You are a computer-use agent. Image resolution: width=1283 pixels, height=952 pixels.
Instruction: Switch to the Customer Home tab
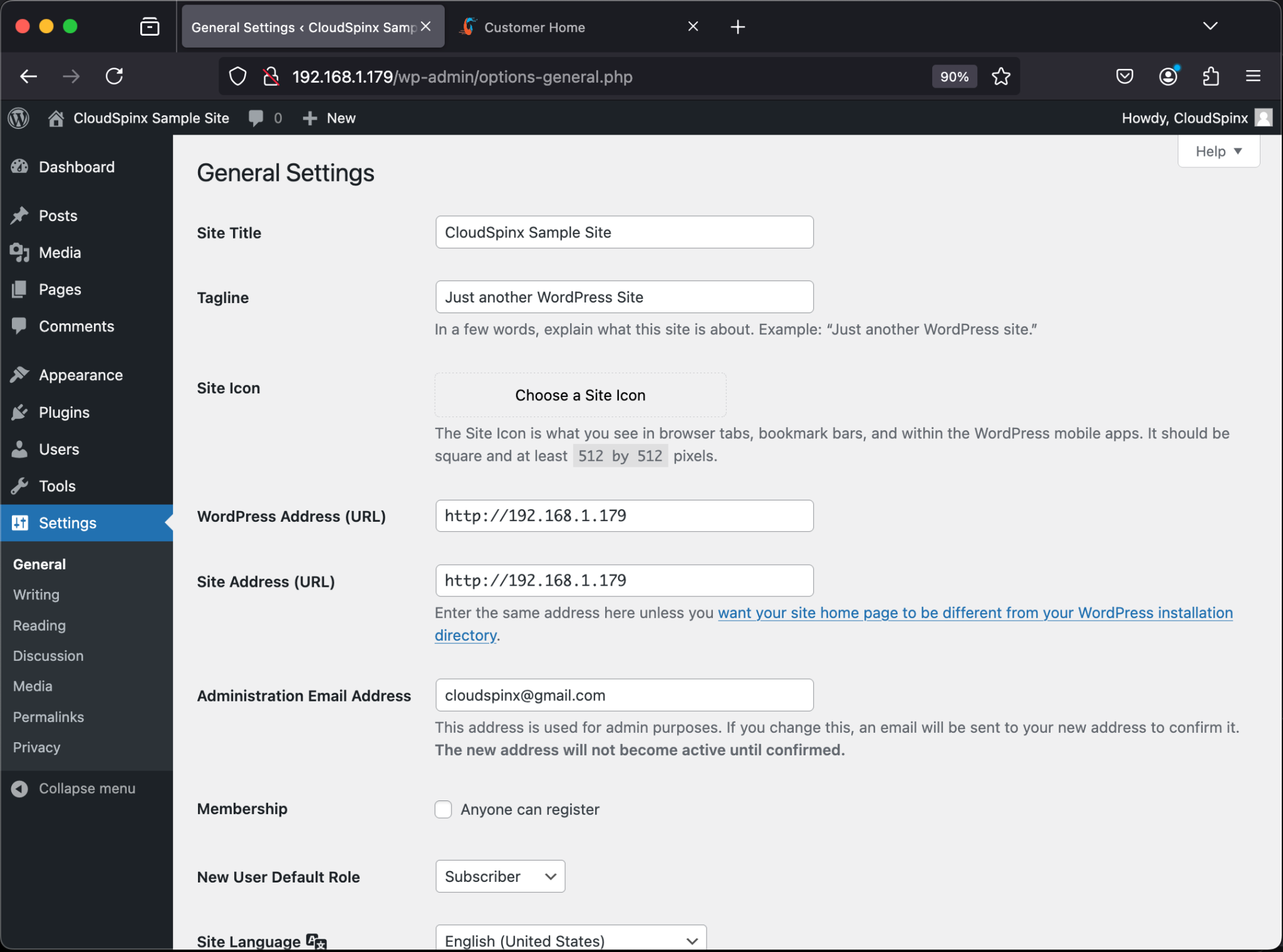[534, 26]
